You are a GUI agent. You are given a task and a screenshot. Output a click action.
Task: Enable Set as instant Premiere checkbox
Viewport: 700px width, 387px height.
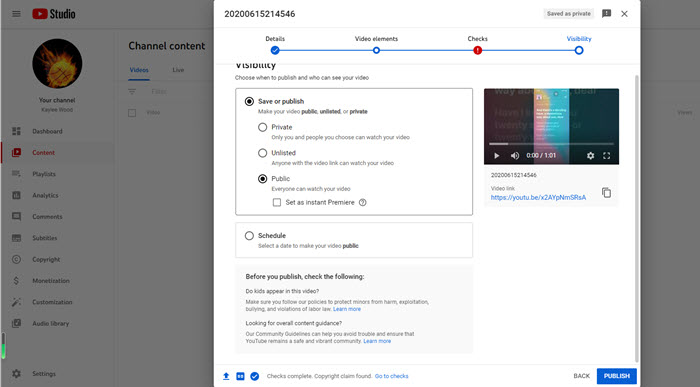point(277,202)
